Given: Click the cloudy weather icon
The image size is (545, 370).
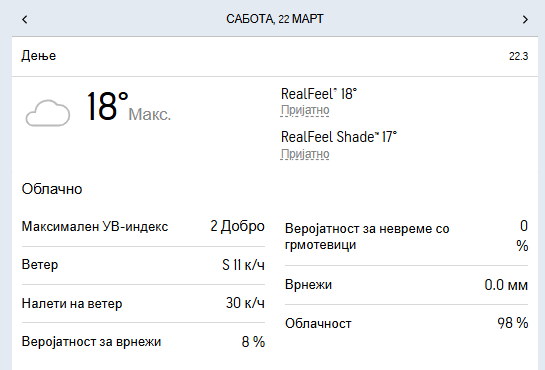Looking at the screenshot, I should pyautogui.click(x=48, y=113).
